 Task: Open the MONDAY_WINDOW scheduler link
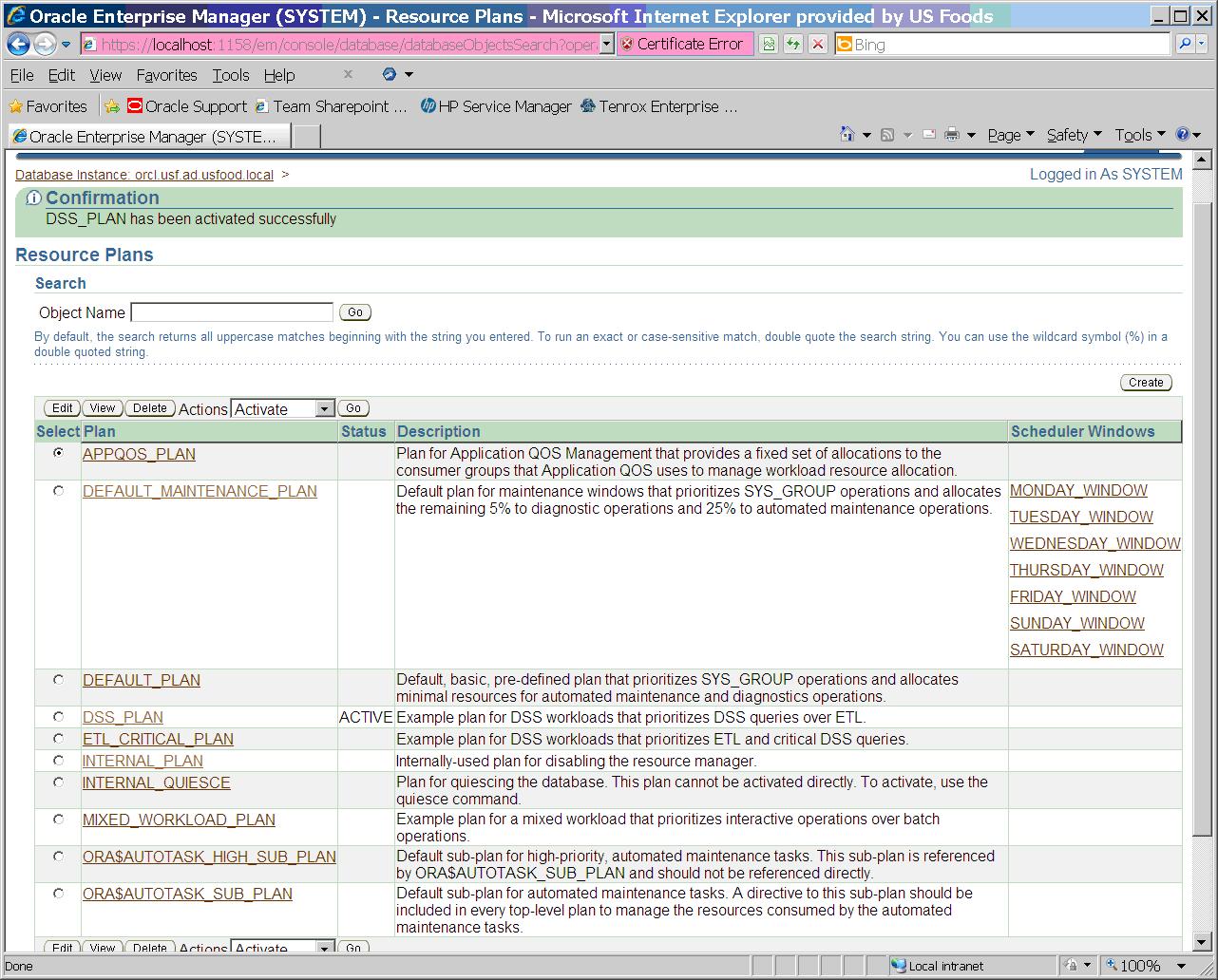(x=1078, y=490)
